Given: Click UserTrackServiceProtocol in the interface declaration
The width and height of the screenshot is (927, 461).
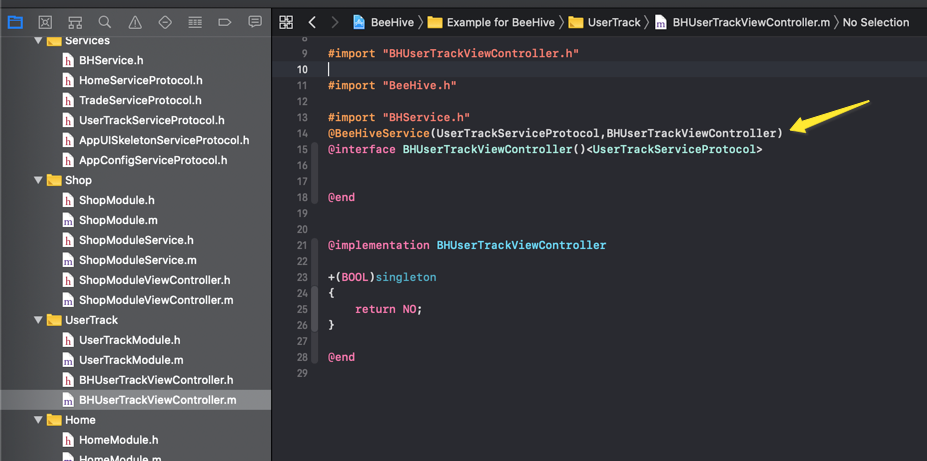Looking at the screenshot, I should click(x=673, y=150).
